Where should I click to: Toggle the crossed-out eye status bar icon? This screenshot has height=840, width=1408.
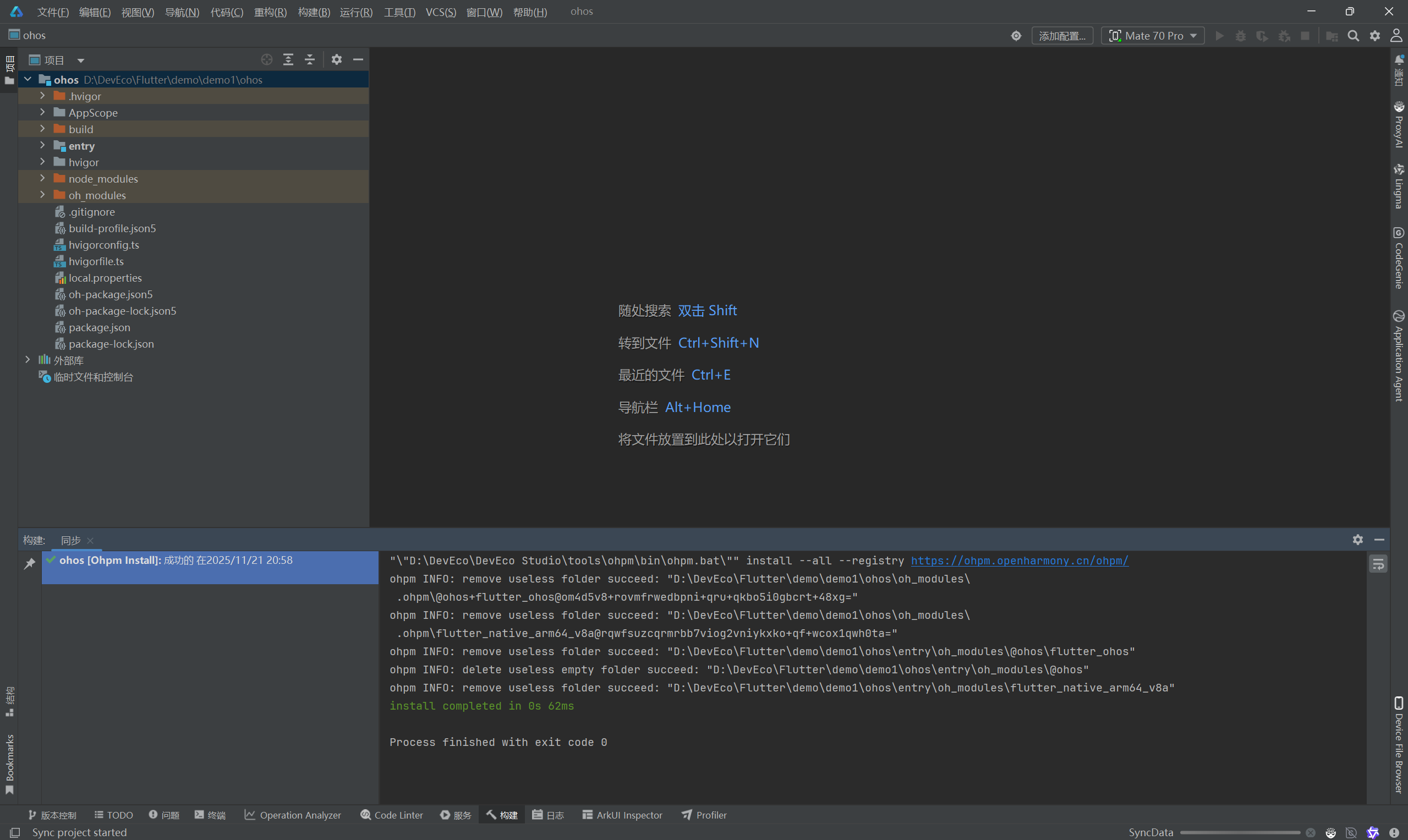[1351, 833]
